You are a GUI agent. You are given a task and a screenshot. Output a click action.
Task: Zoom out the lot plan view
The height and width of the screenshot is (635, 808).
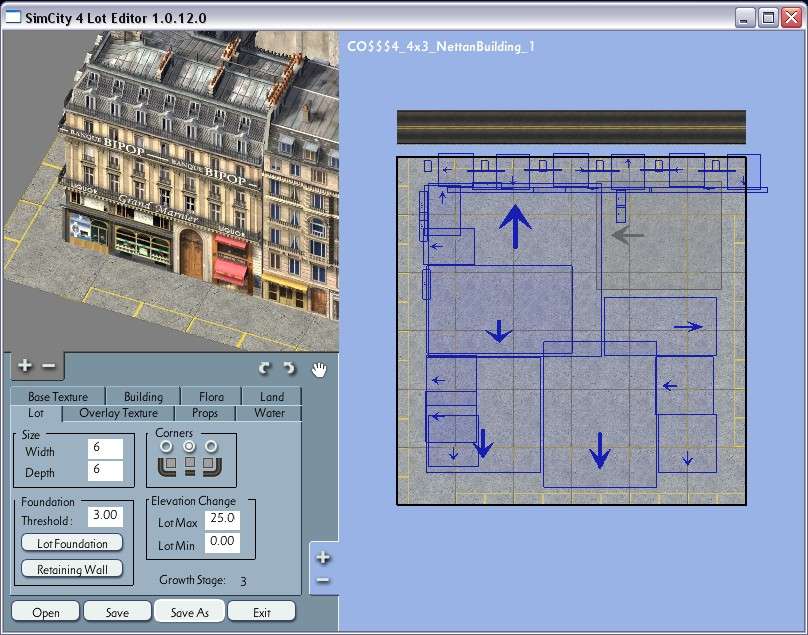pos(323,580)
